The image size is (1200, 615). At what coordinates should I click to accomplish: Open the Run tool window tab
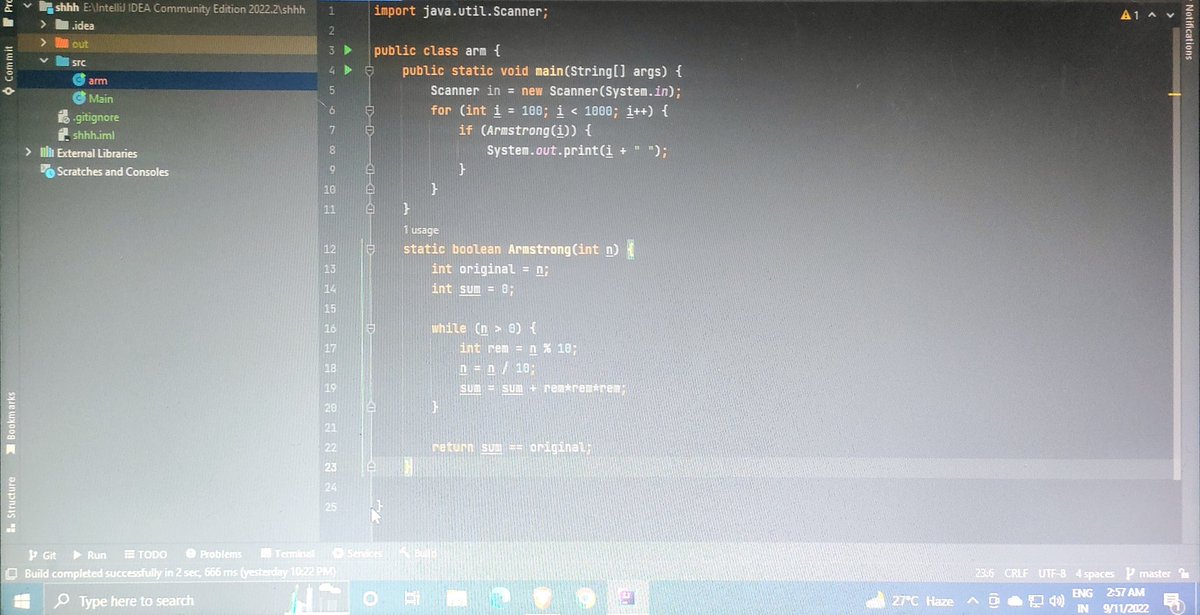[x=91, y=554]
